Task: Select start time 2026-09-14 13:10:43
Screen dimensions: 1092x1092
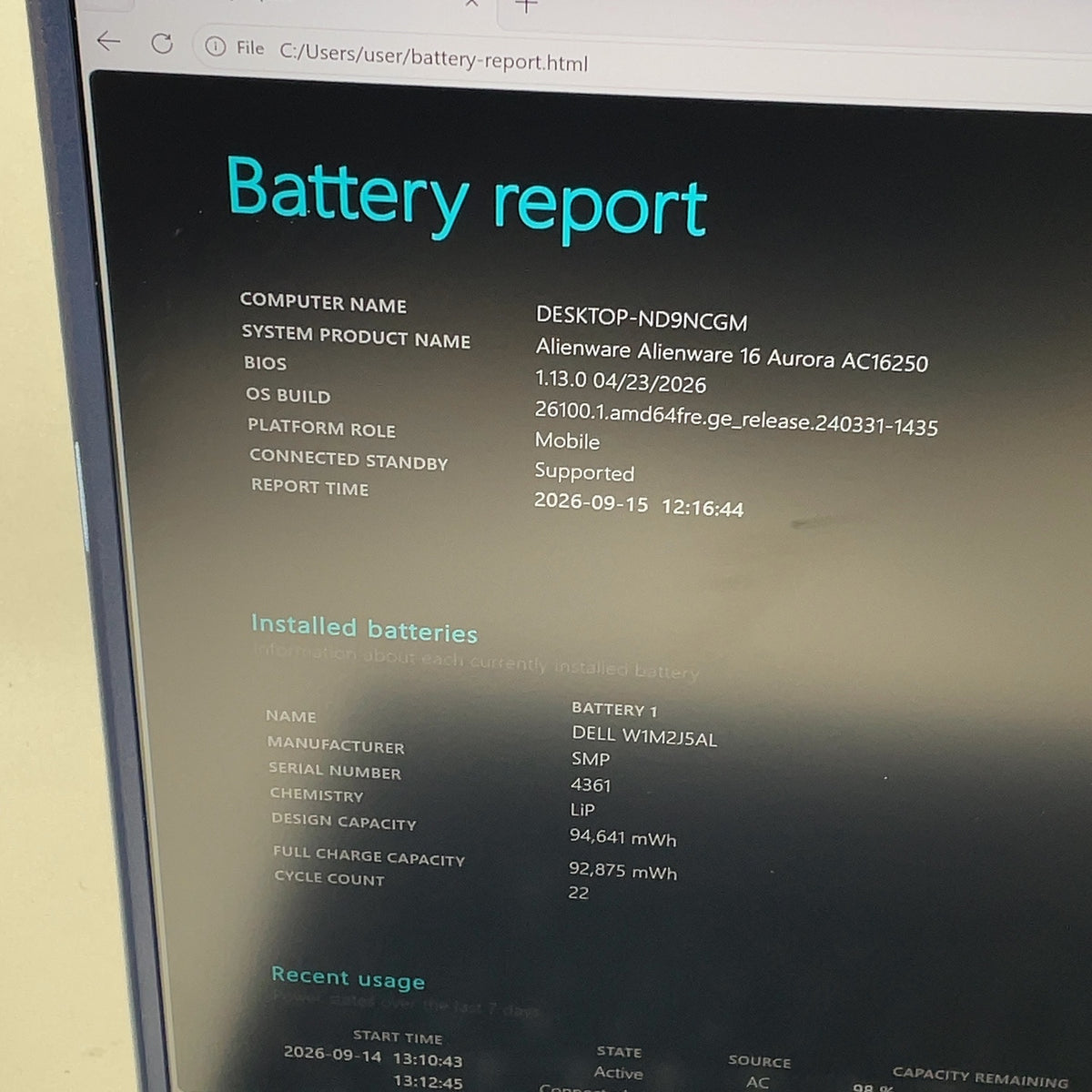Action: (x=373, y=1057)
